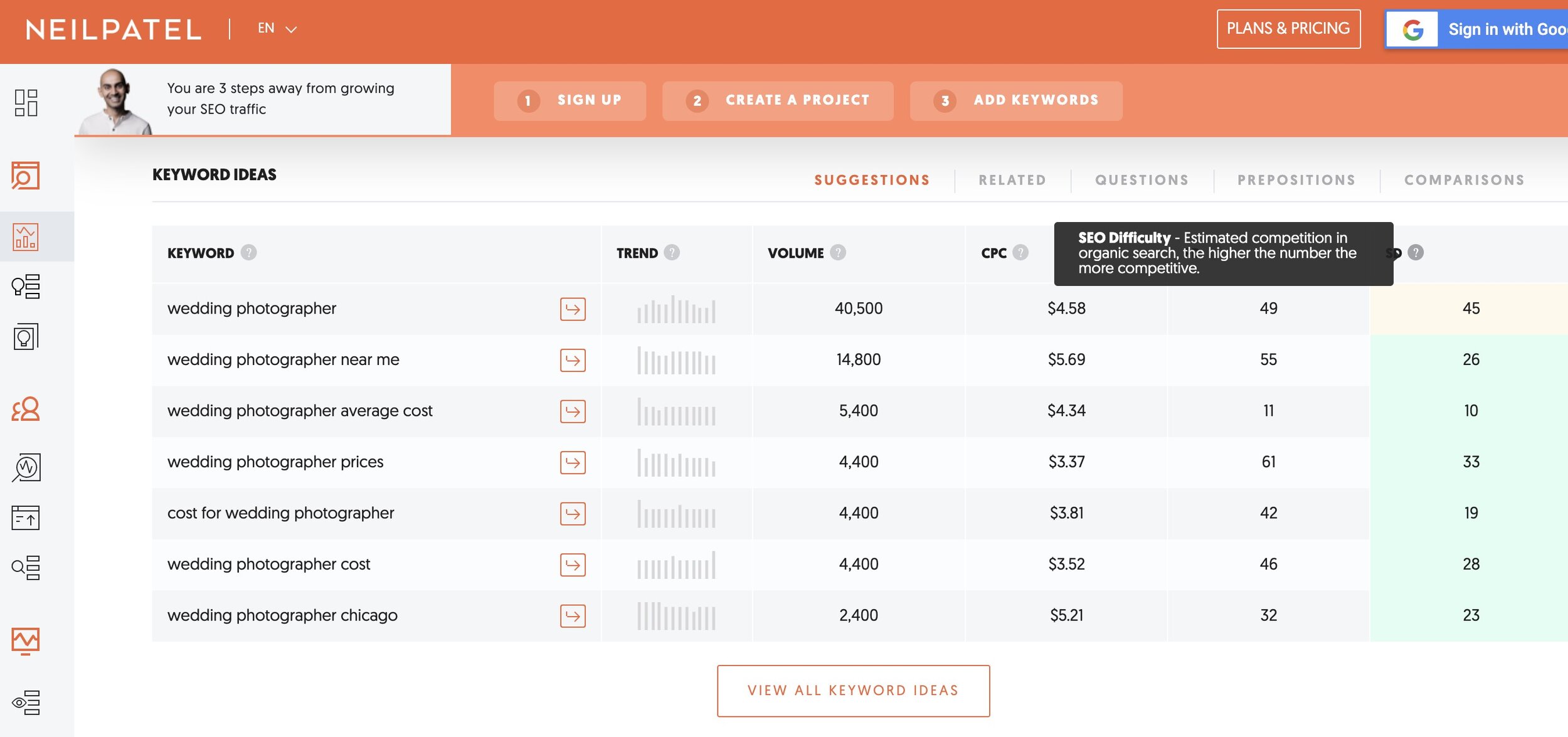Click the trend bars for wedding photographer chicago
The image size is (1568, 737).
tap(676, 616)
